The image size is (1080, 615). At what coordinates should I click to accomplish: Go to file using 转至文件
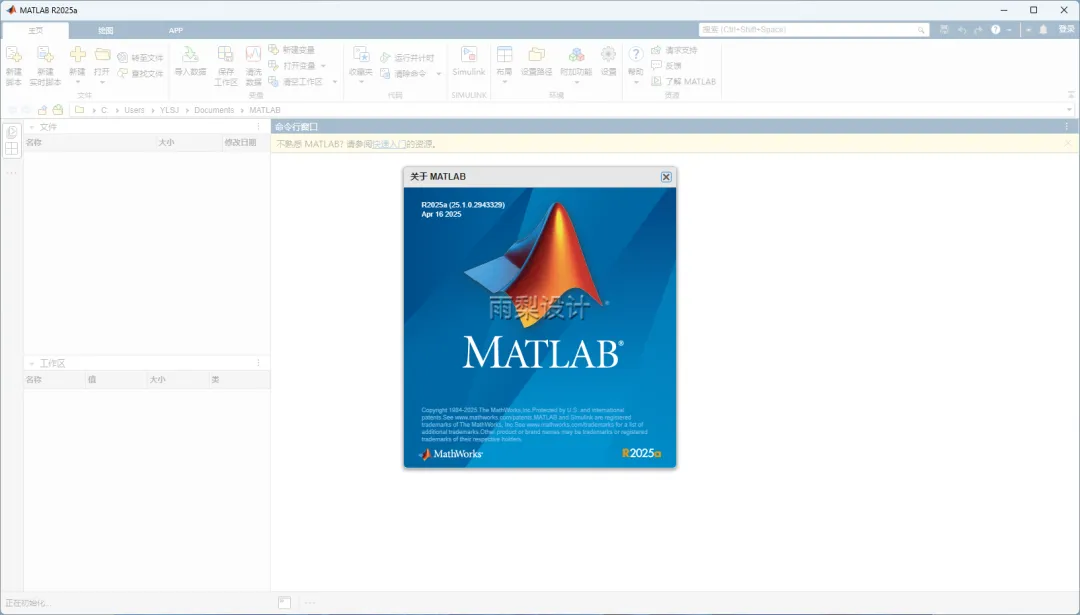tap(141, 58)
